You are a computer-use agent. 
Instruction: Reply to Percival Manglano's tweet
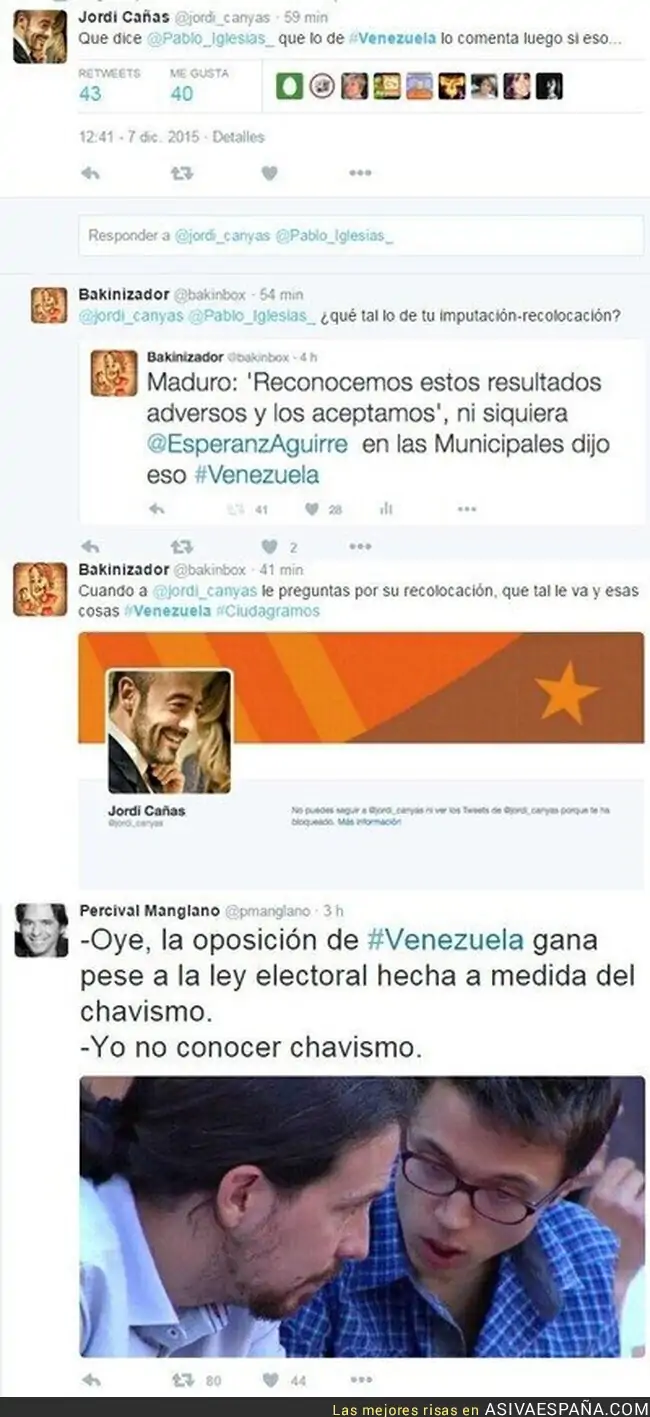[90, 1380]
